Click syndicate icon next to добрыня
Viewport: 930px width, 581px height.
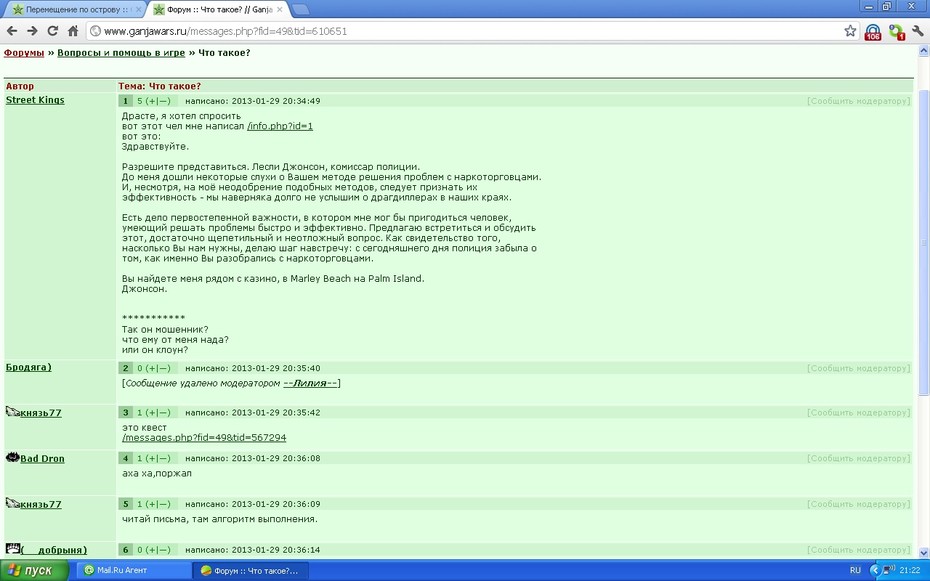point(13,548)
